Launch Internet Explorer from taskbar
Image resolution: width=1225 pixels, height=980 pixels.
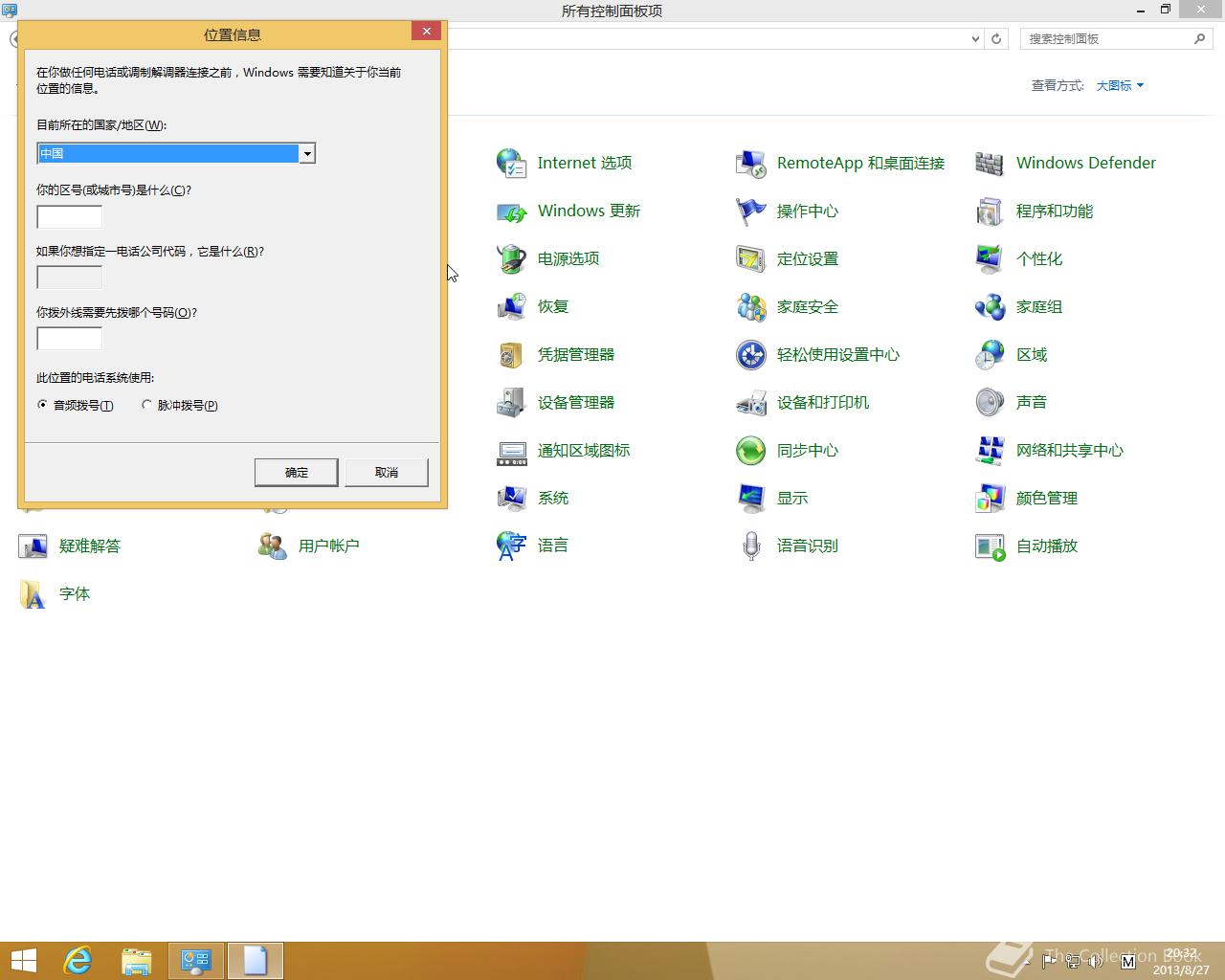(78, 961)
